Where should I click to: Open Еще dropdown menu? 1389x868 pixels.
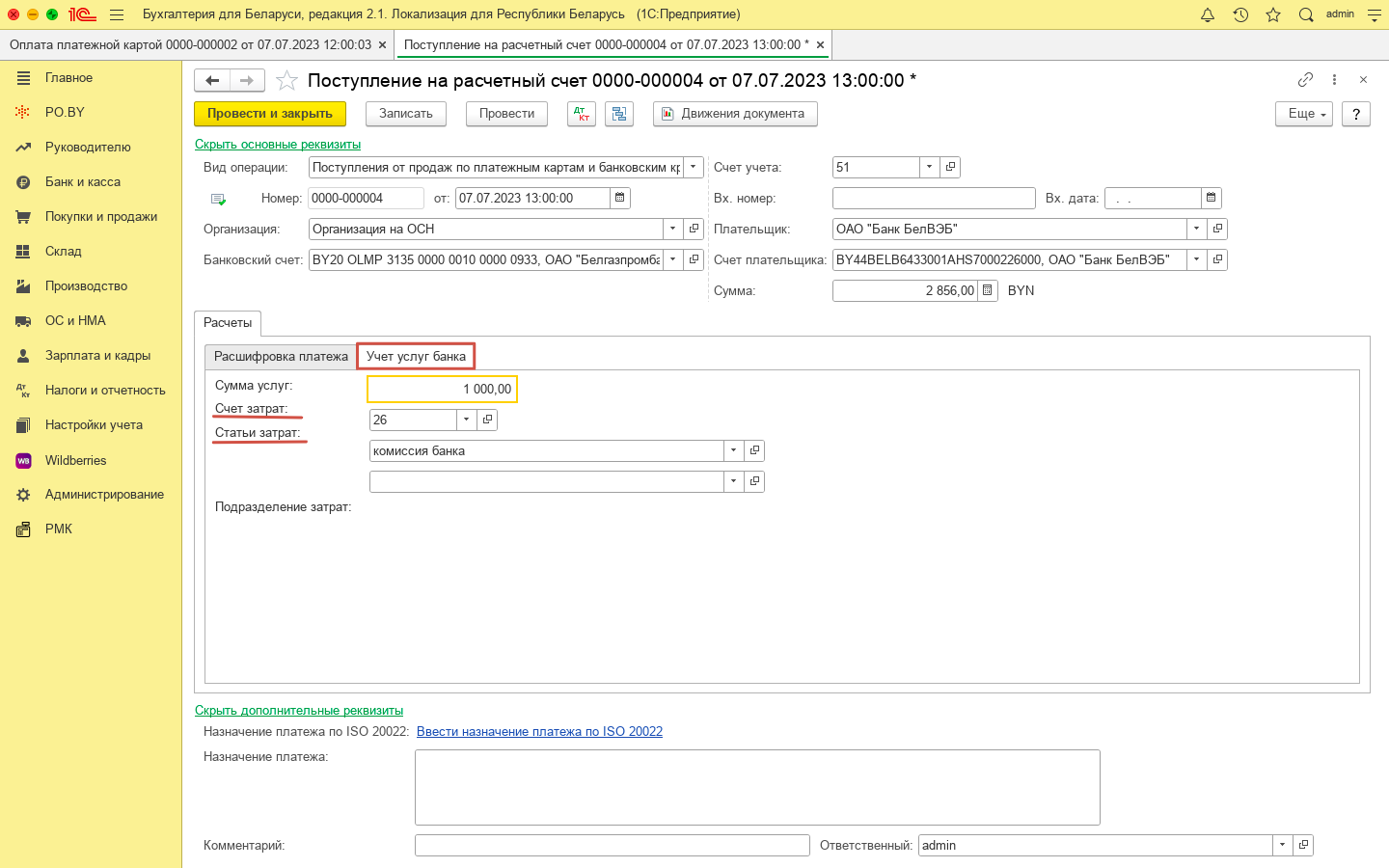1304,114
